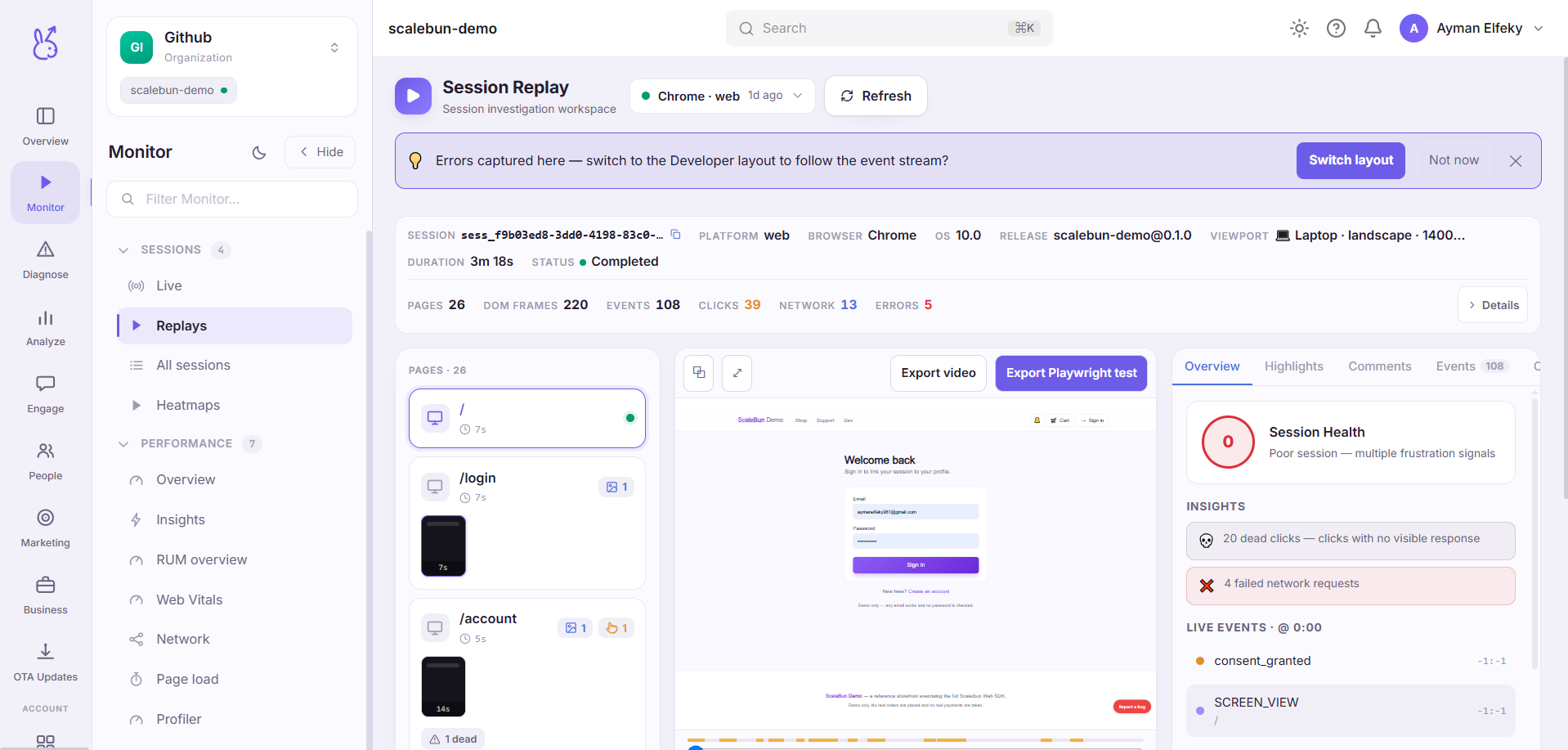Open the Chrome · web session dropdown
The height and width of the screenshot is (750, 1568).
pyautogui.click(x=723, y=96)
